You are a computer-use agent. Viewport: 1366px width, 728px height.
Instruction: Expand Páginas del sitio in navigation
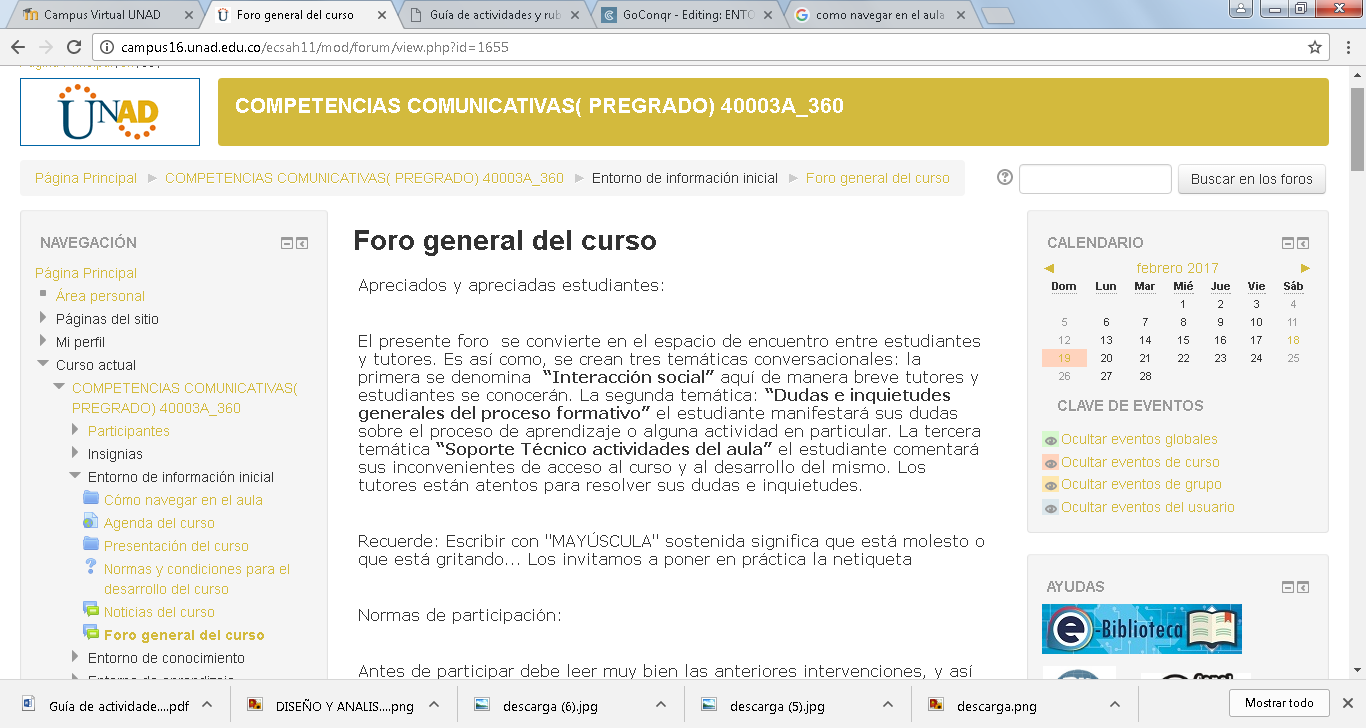(x=43, y=318)
